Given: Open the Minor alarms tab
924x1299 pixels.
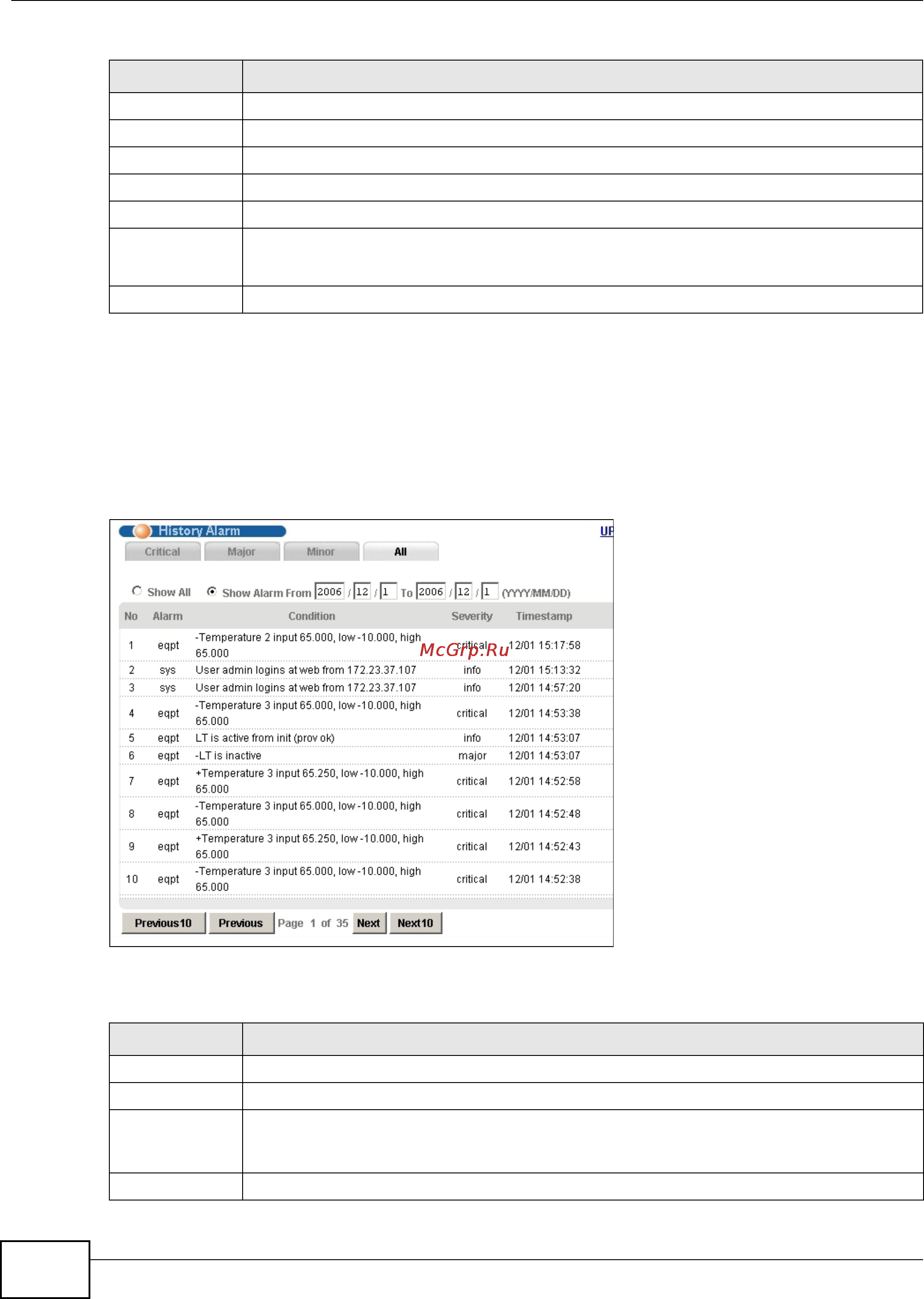Looking at the screenshot, I should [321, 551].
